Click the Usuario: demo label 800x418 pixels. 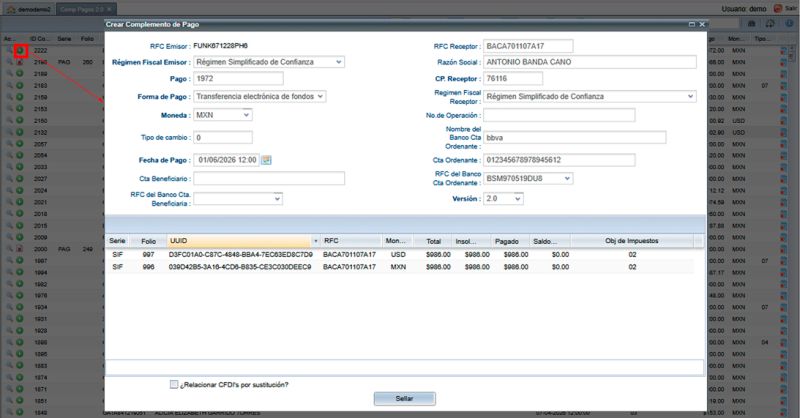click(x=744, y=9)
